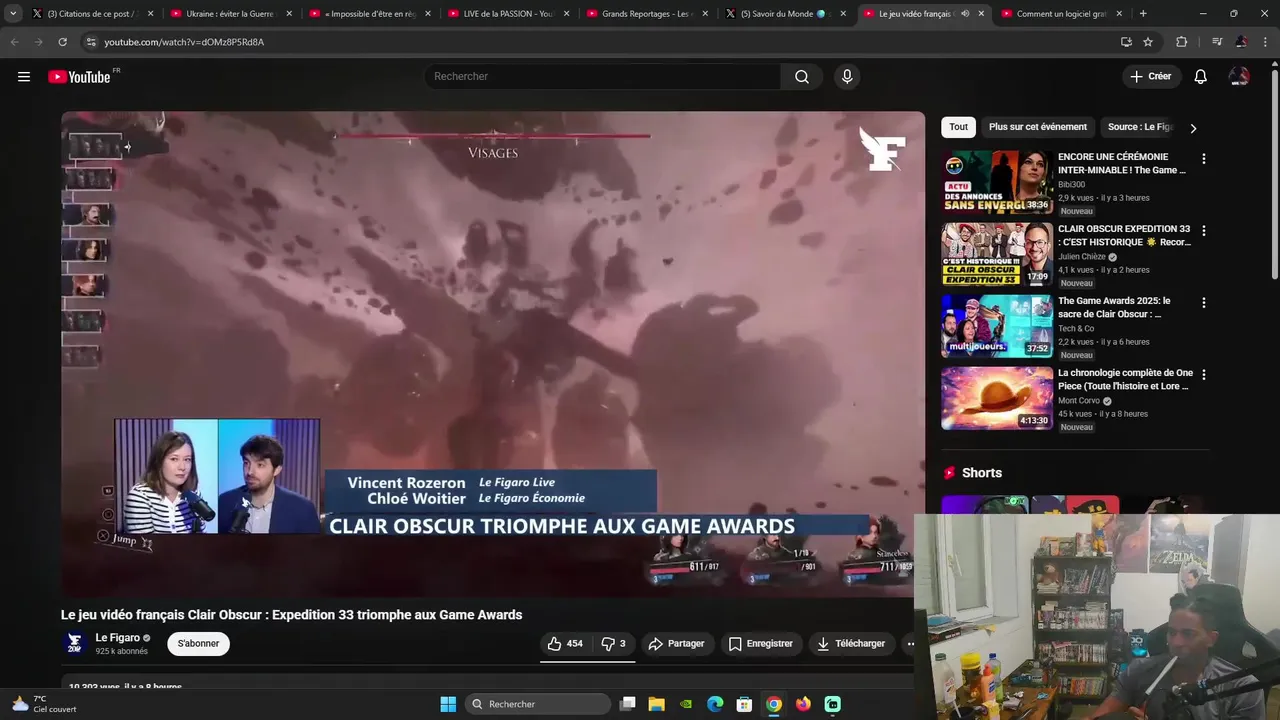Select the Source : Le Figaro chip
The width and height of the screenshot is (1280, 720).
[1140, 127]
